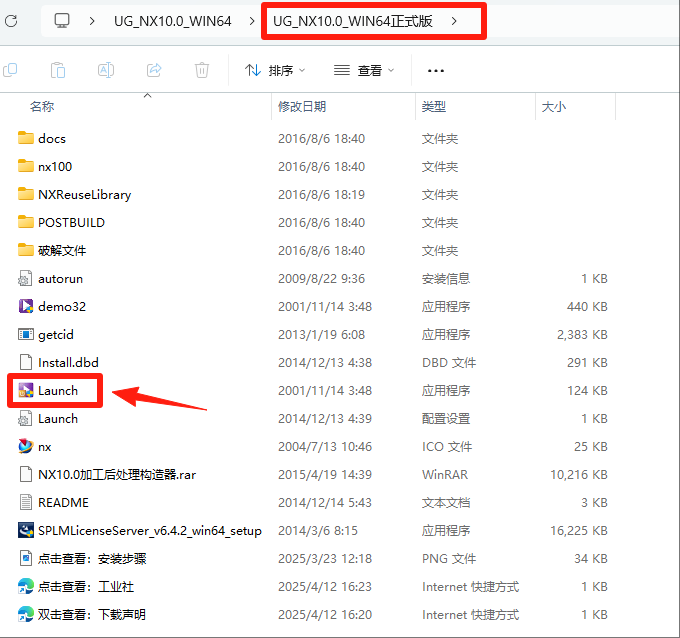
Task: Click the 破解文件 folder icon
Action: tap(26, 250)
